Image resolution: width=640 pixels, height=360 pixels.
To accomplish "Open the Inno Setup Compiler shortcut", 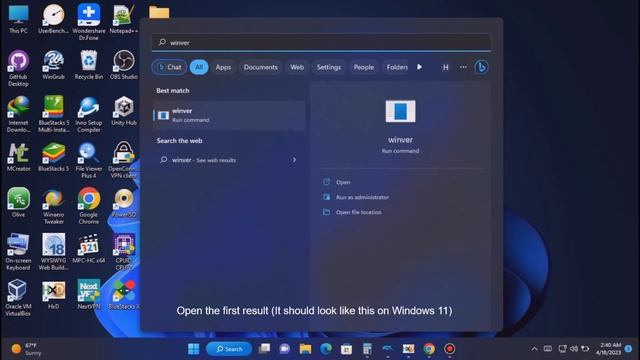I will pyautogui.click(x=89, y=114).
